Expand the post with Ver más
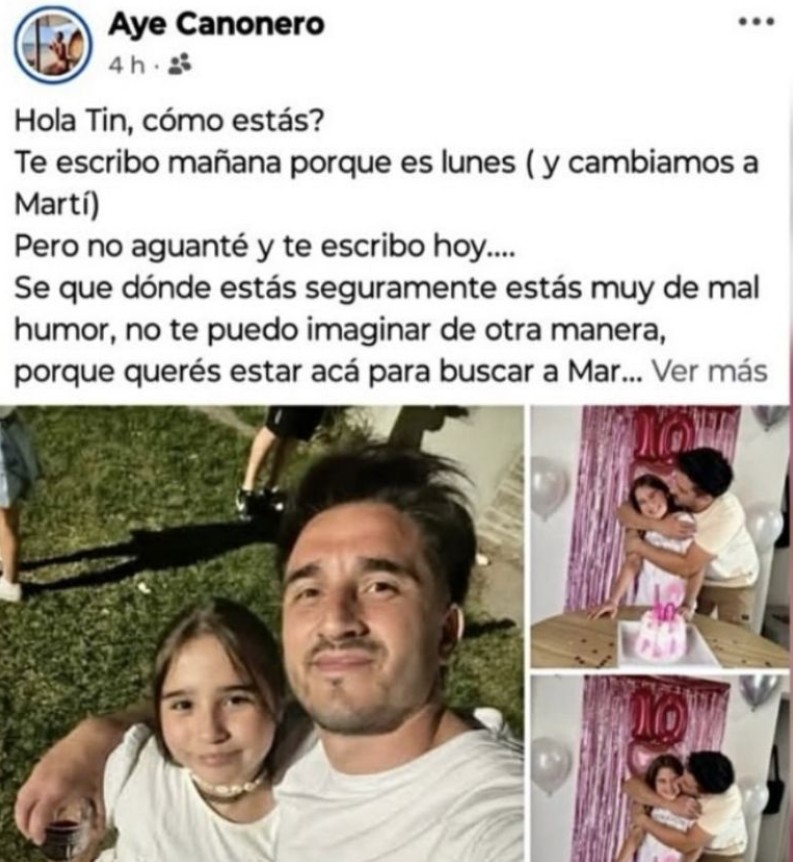 pos(709,372)
